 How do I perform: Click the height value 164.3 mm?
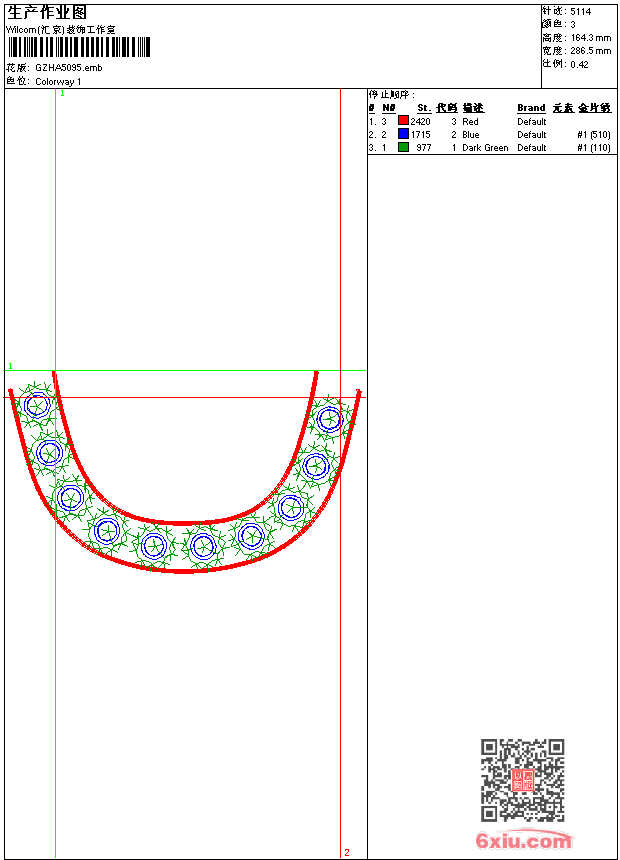click(590, 38)
